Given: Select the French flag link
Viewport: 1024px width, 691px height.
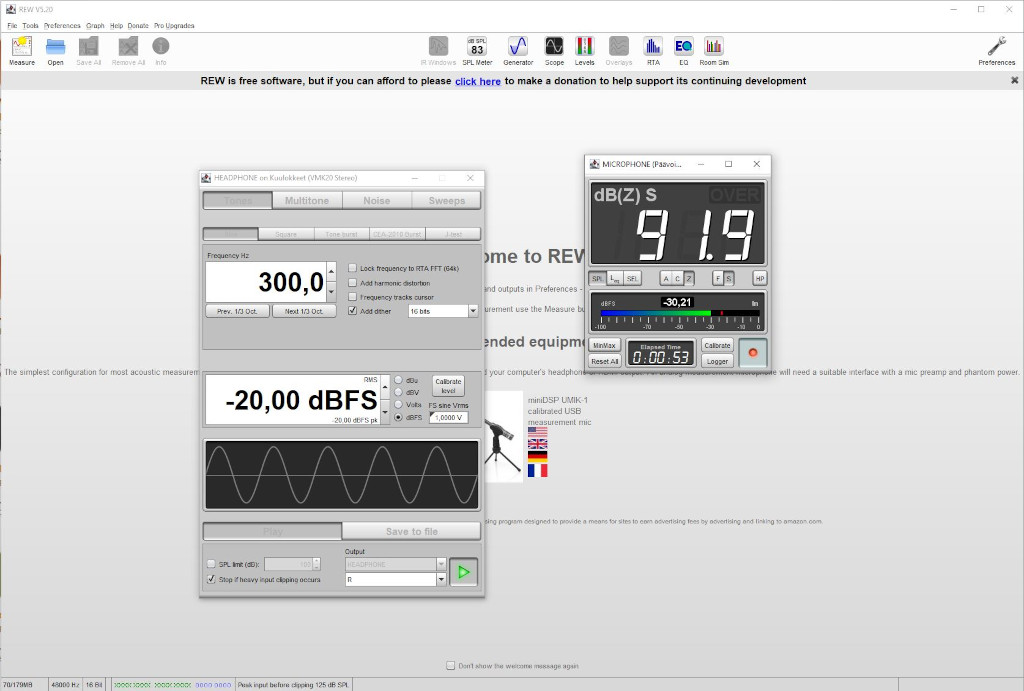Looking at the screenshot, I should tap(537, 470).
